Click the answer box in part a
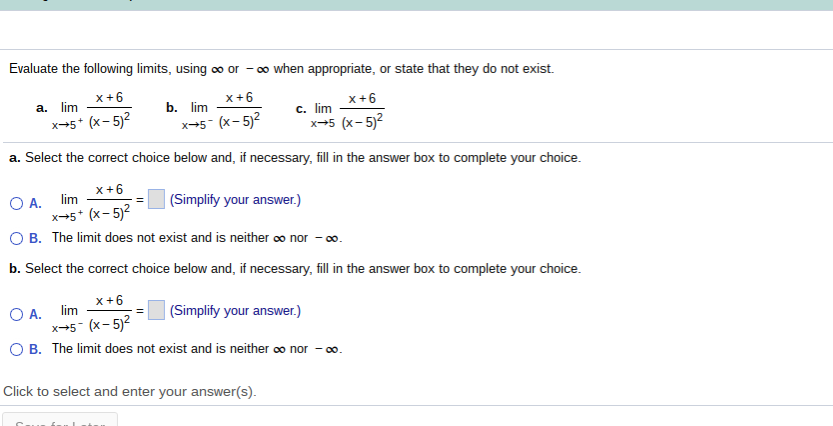The image size is (833, 426). tap(156, 199)
